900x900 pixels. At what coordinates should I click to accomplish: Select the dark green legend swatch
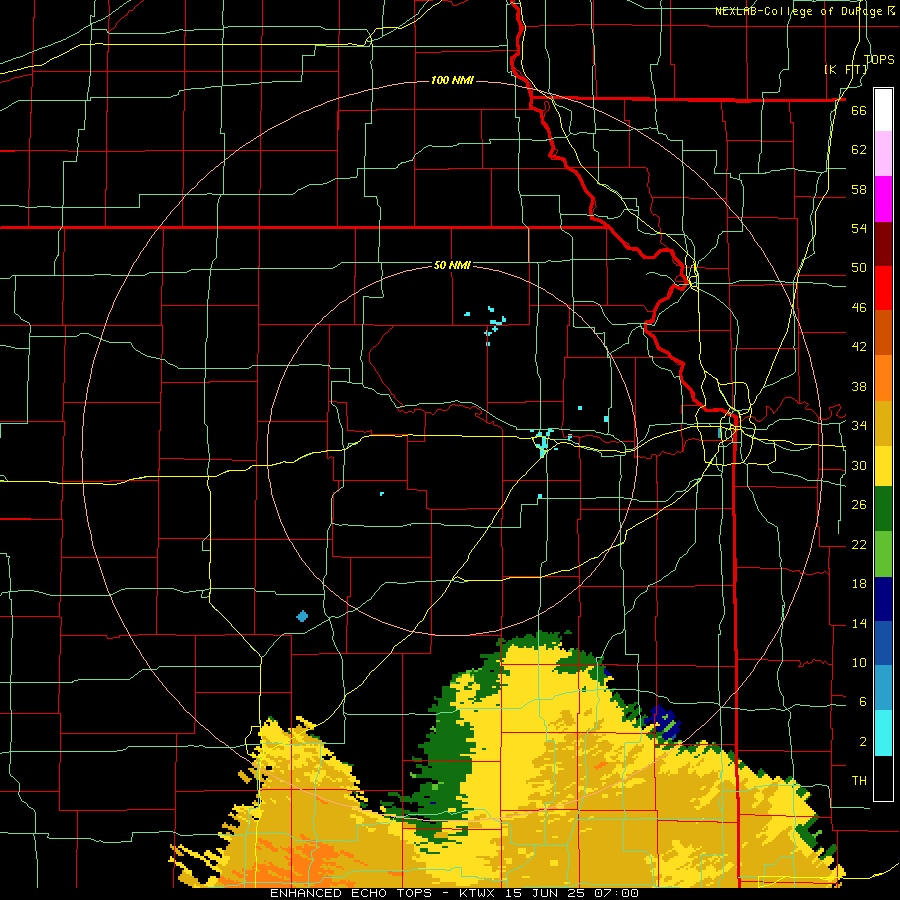point(883,509)
